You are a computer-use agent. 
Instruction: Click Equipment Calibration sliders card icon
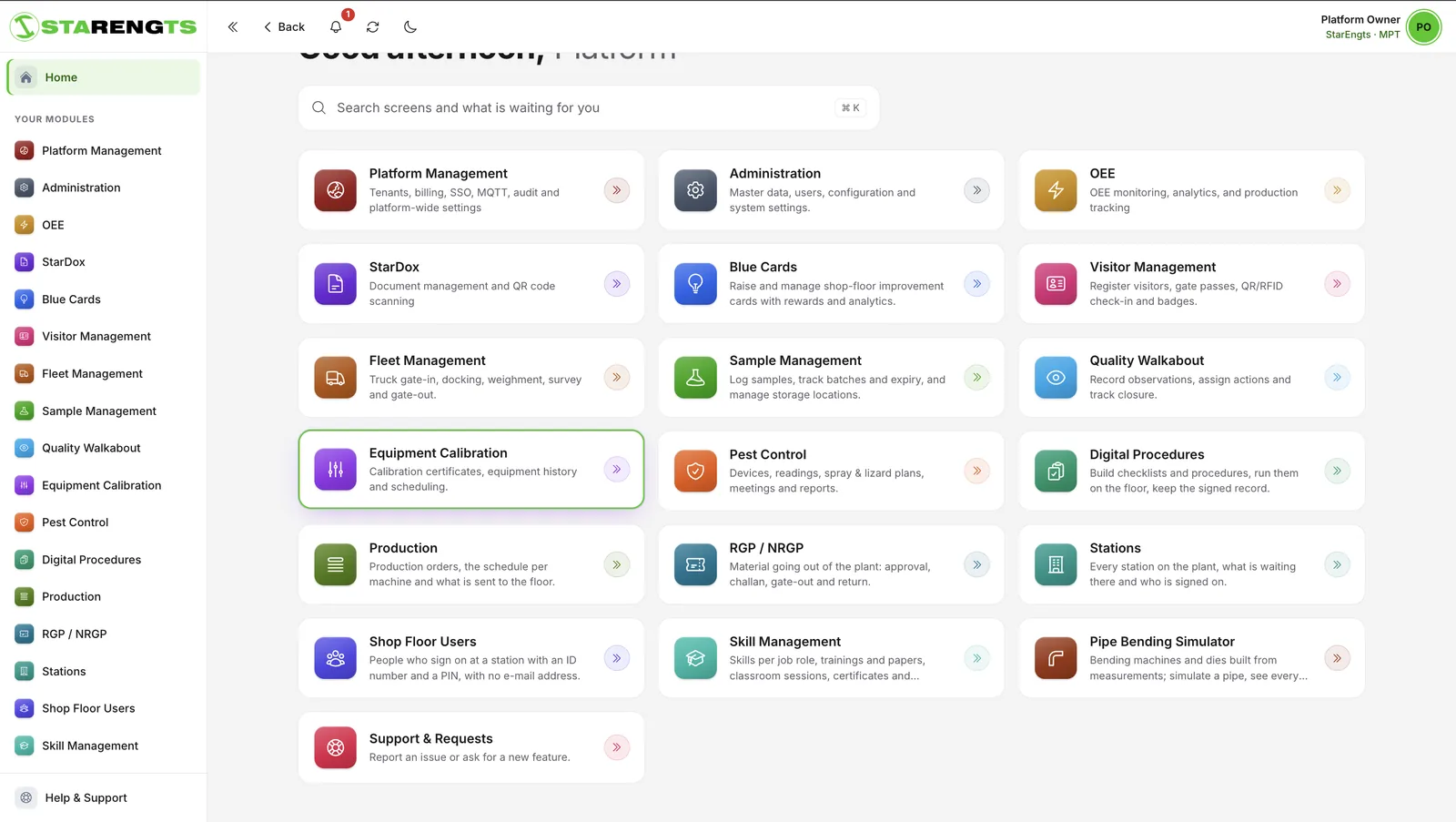pos(336,470)
